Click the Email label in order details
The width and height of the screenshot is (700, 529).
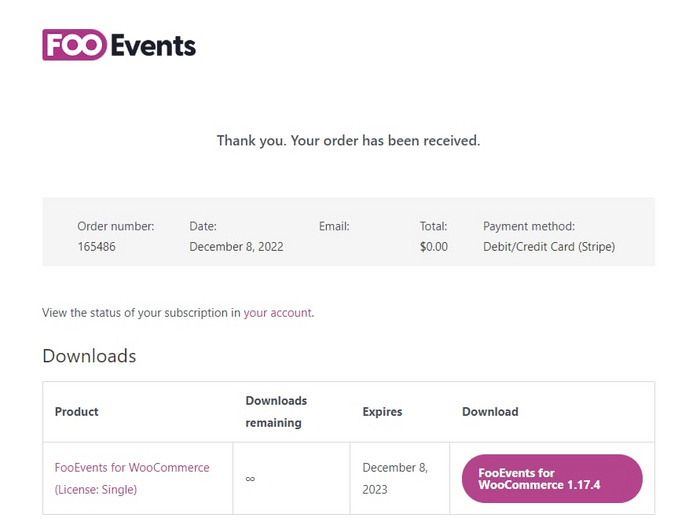coord(334,227)
